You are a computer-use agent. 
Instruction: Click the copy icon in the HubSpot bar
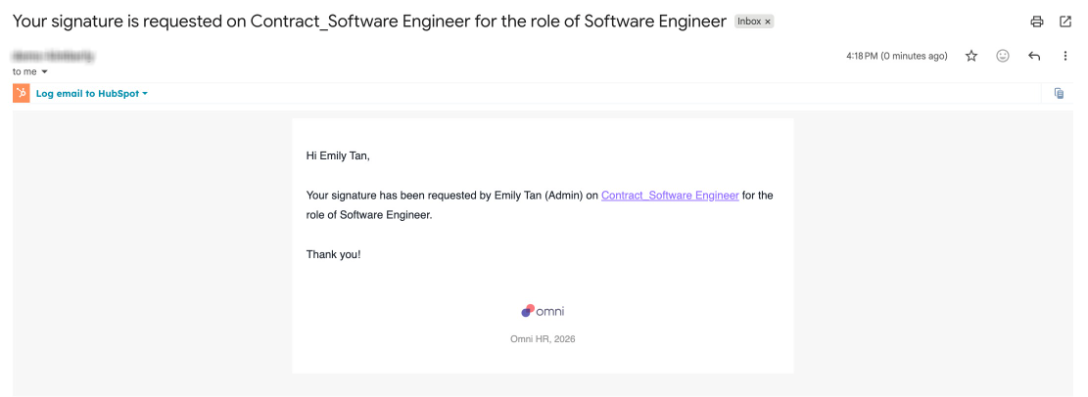point(1059,93)
